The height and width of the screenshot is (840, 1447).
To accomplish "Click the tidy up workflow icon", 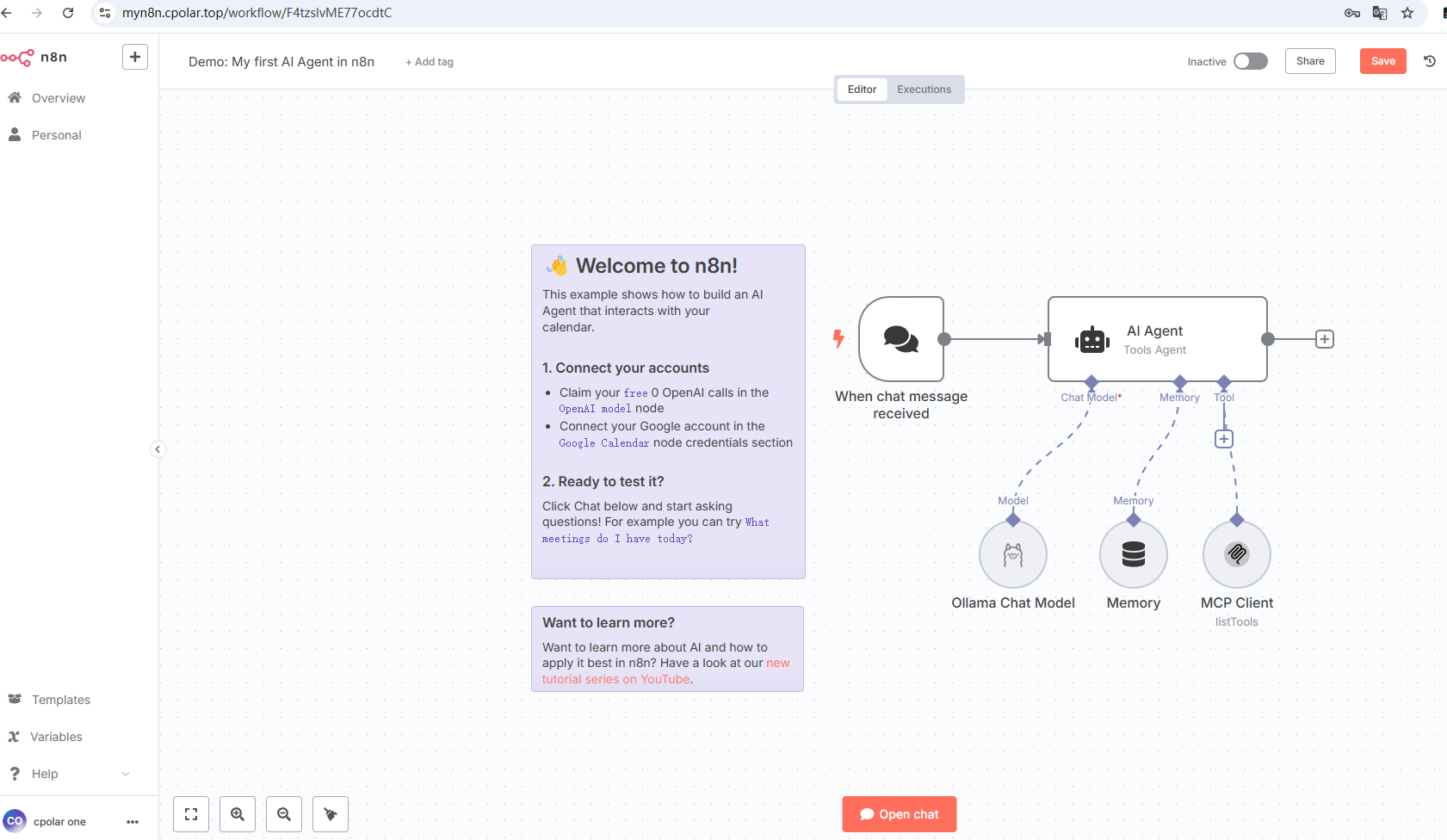I will pos(331,814).
